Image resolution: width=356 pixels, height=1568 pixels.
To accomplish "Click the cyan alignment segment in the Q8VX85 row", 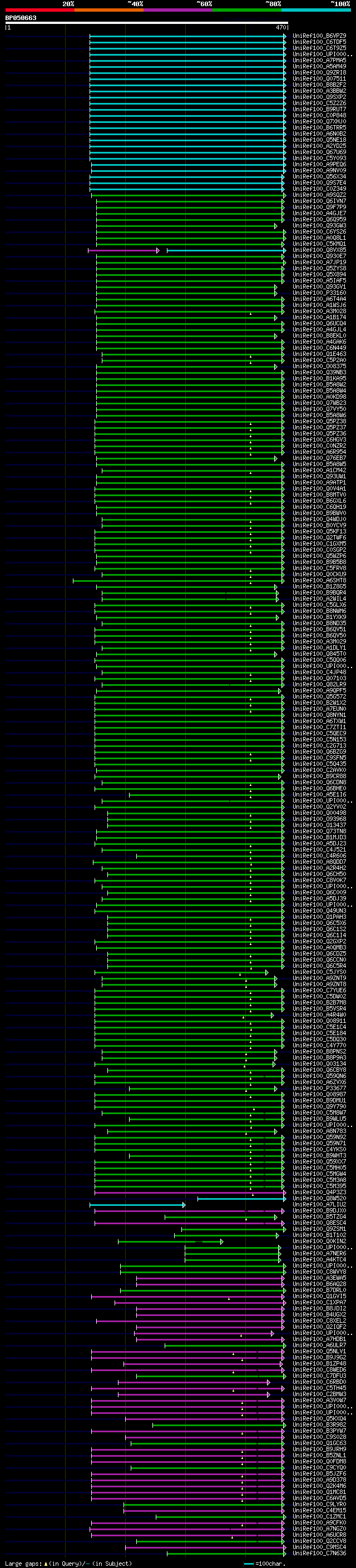I will pyautogui.click(x=226, y=250).
